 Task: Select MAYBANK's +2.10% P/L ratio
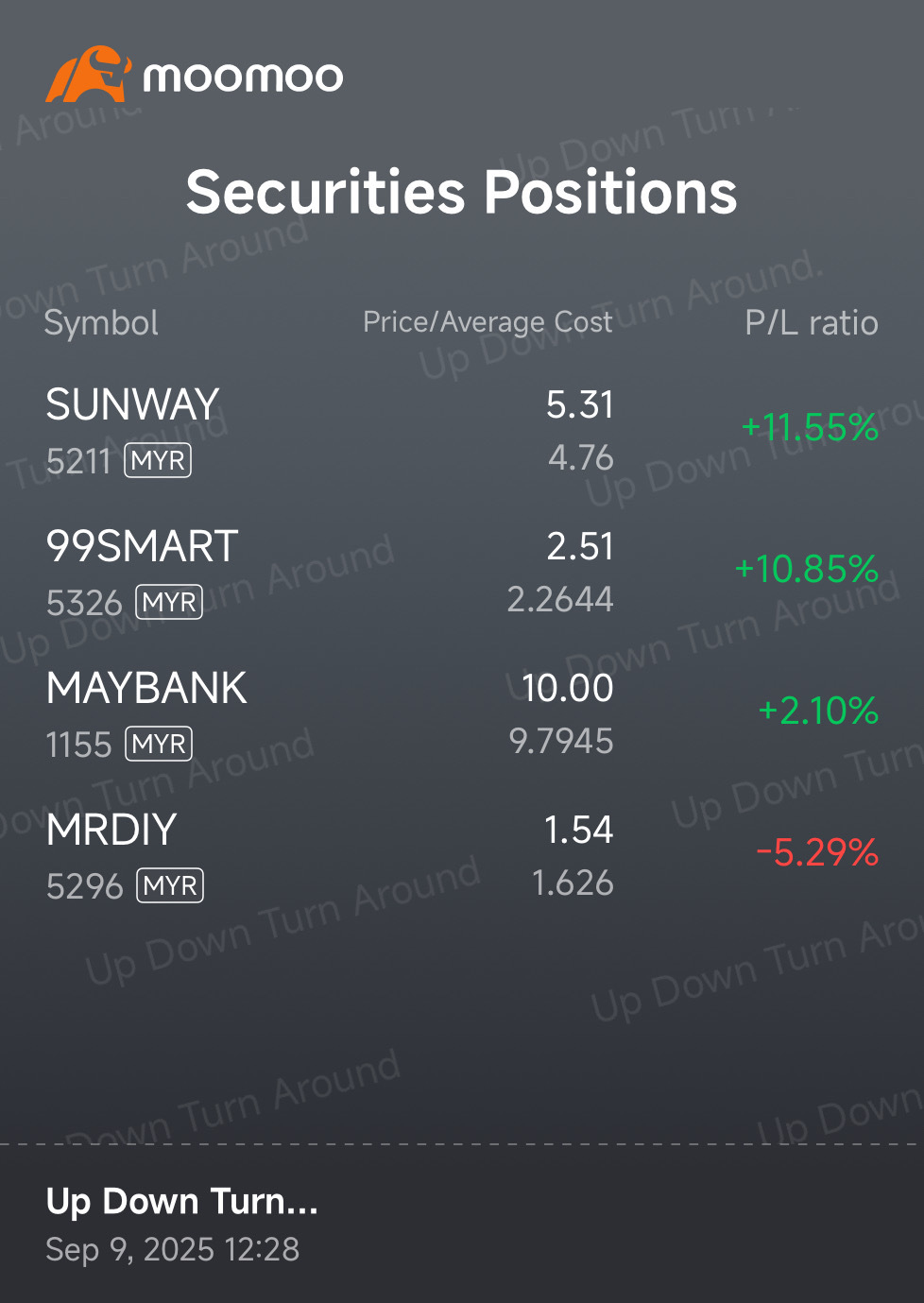(x=818, y=711)
